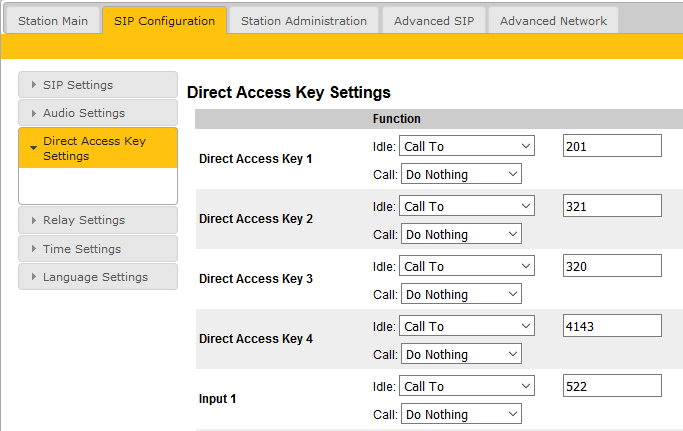683x431 pixels.
Task: Click Input 1 number field with 522
Action: point(611,386)
